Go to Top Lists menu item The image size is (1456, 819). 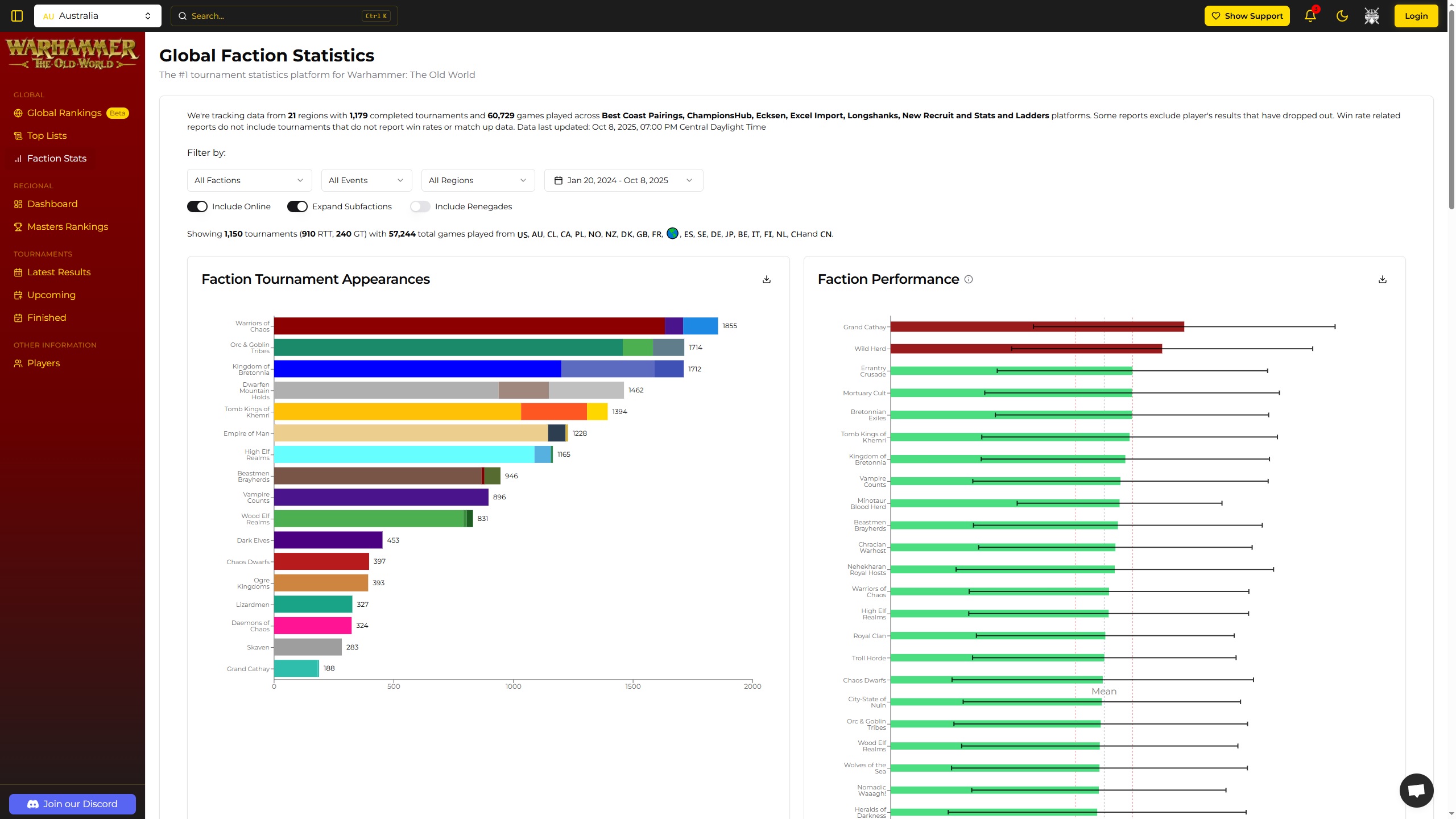[47, 135]
